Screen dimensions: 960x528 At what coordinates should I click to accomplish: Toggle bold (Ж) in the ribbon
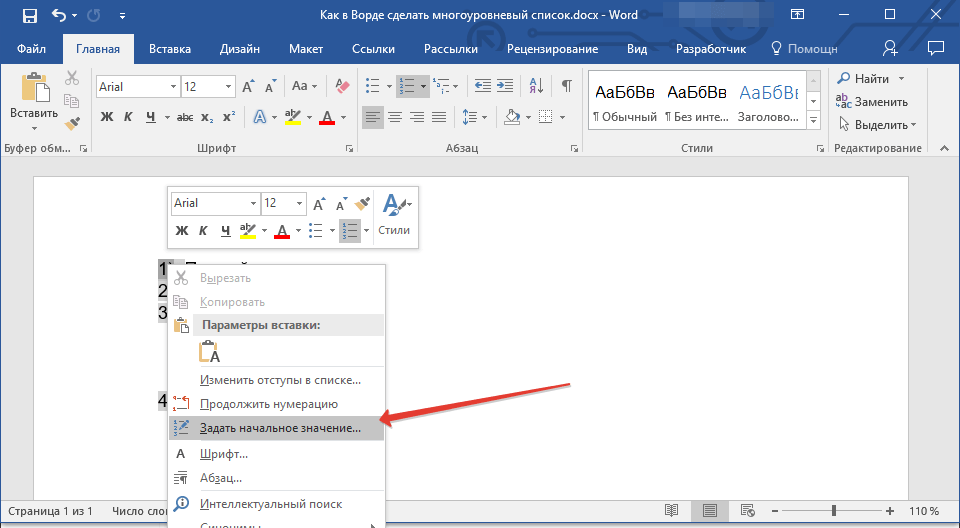coord(107,117)
